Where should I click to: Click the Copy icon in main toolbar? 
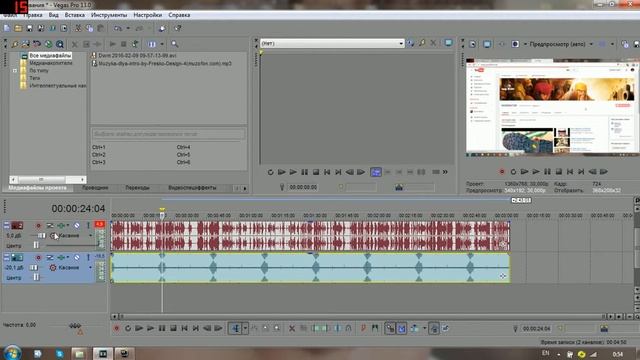coord(89,28)
